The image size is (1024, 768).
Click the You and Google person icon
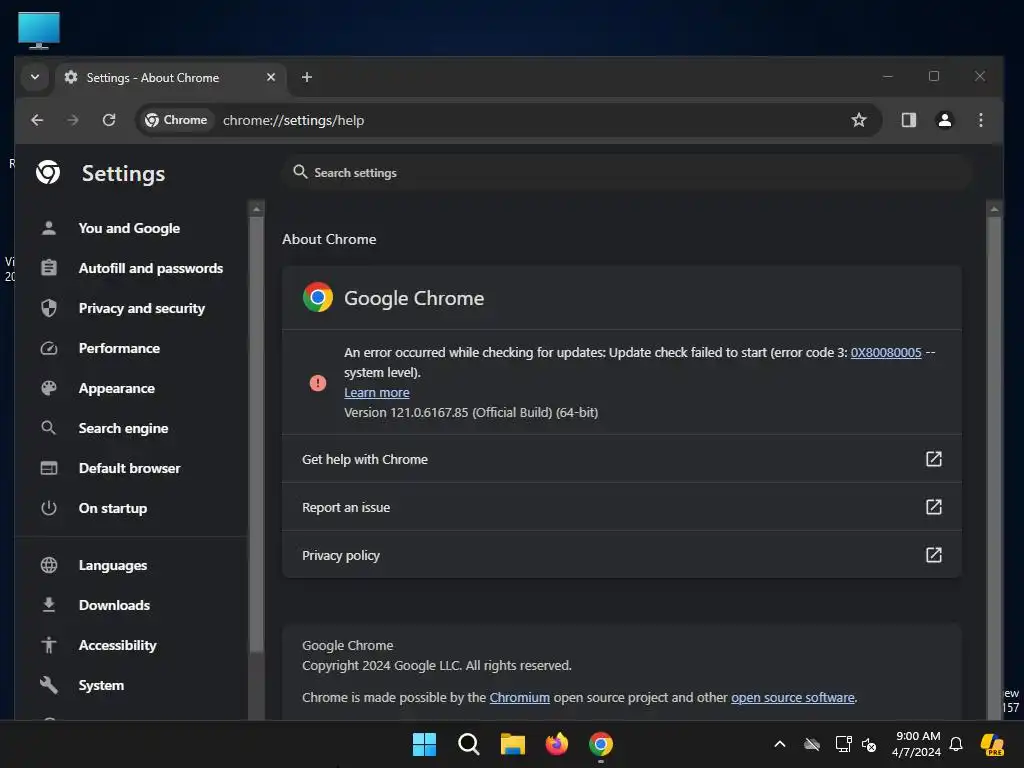pyautogui.click(x=49, y=229)
